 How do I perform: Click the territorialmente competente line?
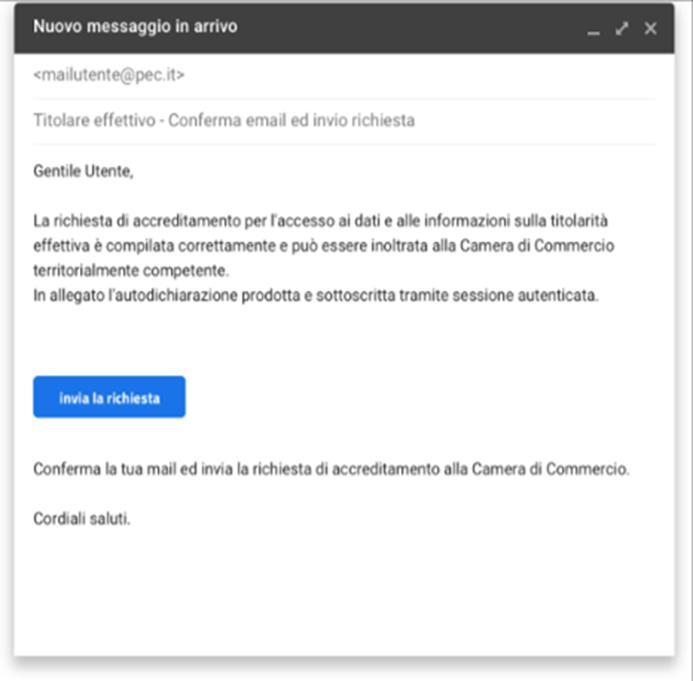(x=131, y=270)
